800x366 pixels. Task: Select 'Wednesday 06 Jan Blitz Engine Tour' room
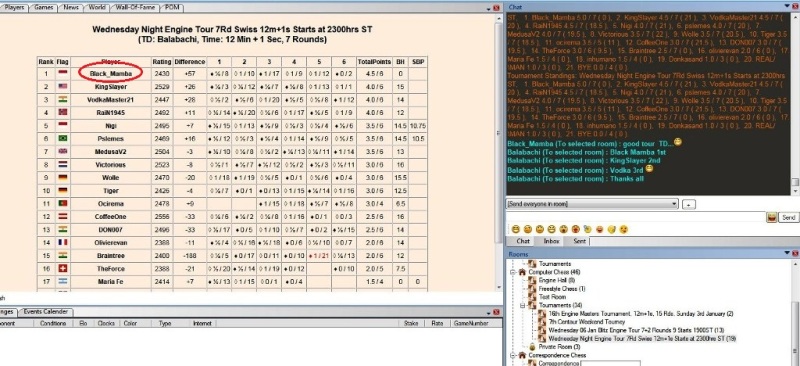[636, 330]
